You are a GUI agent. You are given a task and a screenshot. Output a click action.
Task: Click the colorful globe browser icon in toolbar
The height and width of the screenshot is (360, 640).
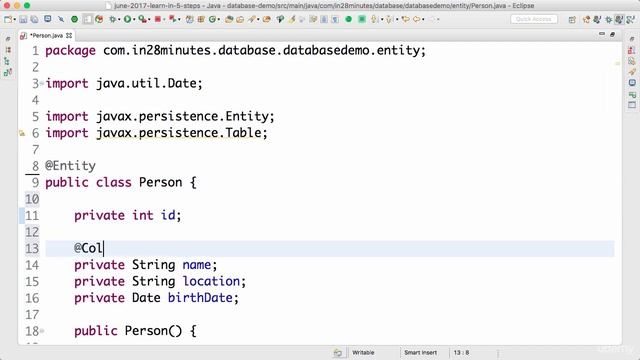click(99, 19)
